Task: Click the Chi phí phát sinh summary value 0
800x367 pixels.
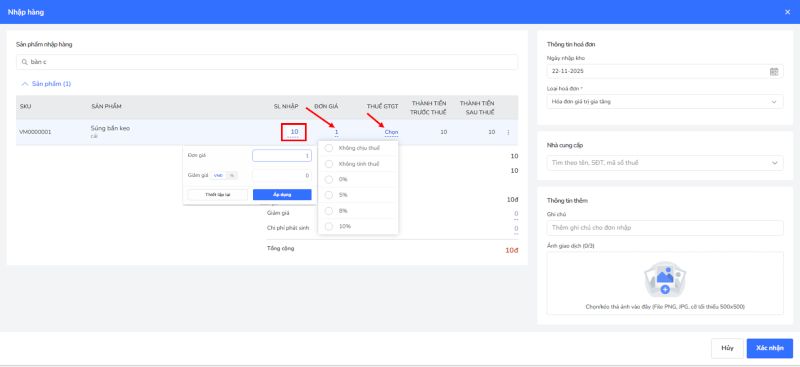Action: [x=516, y=228]
